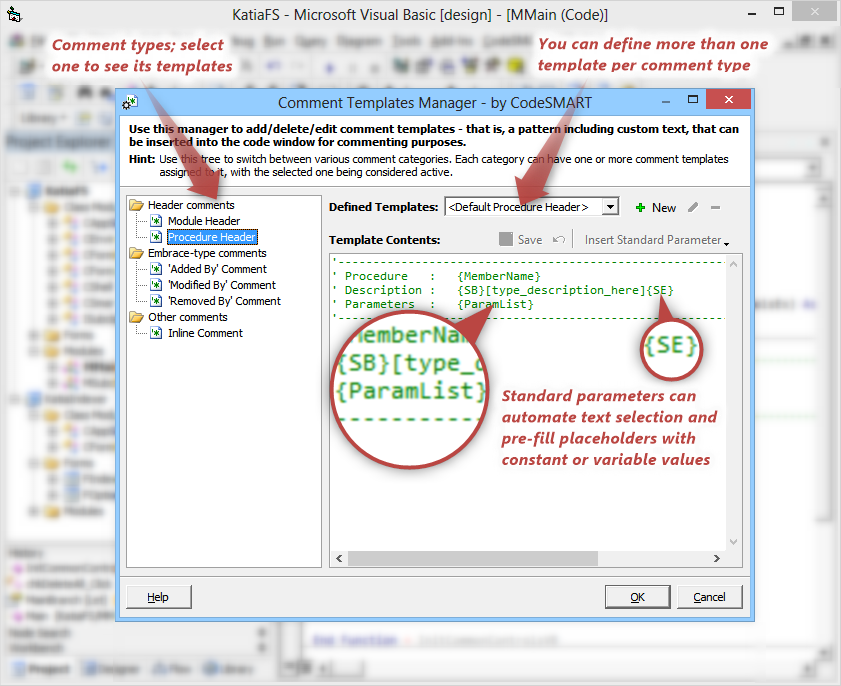Image resolution: width=841 pixels, height=686 pixels.
Task: Click the {ParamList} parameter in editor
Action: coord(496,305)
